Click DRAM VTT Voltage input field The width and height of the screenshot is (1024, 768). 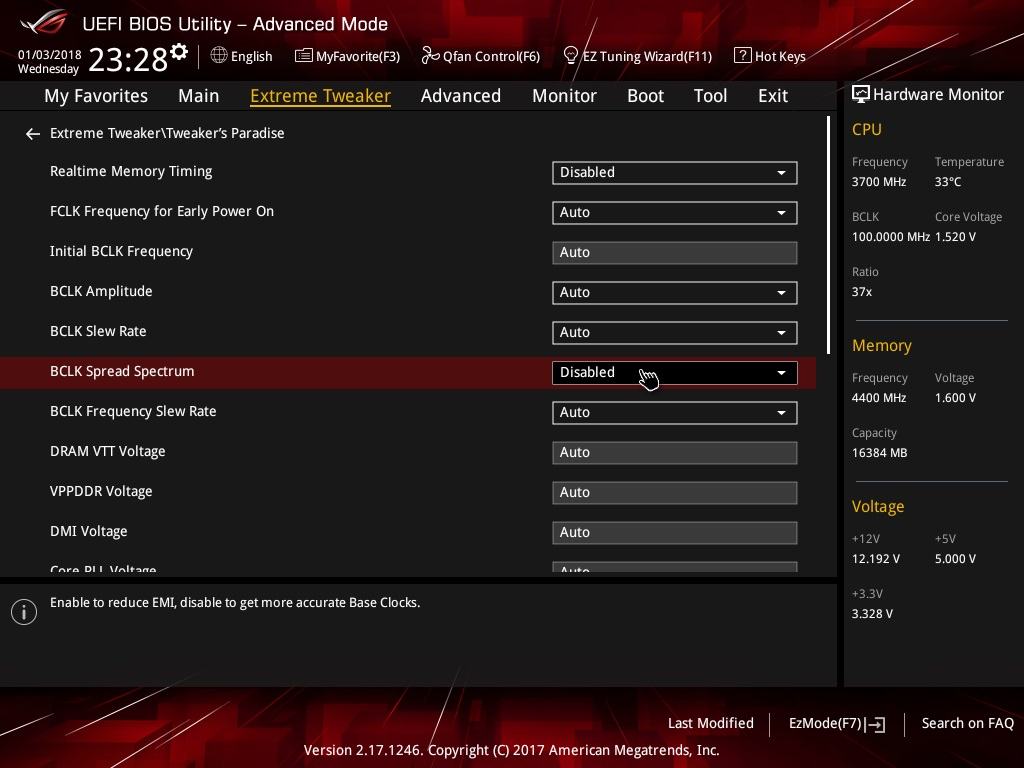coord(675,453)
